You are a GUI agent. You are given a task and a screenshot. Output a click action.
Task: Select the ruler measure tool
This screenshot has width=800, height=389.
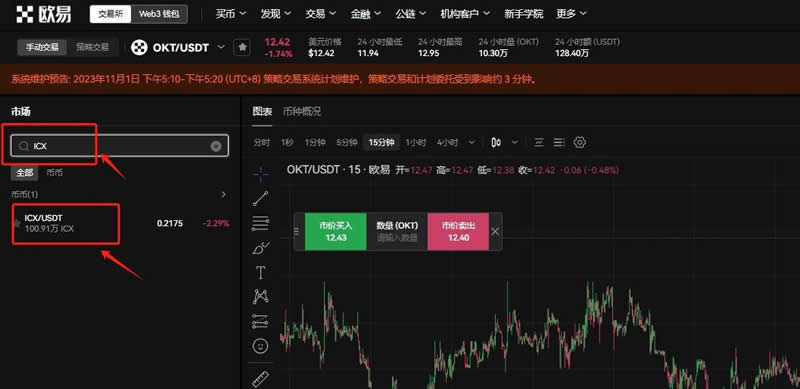click(261, 379)
